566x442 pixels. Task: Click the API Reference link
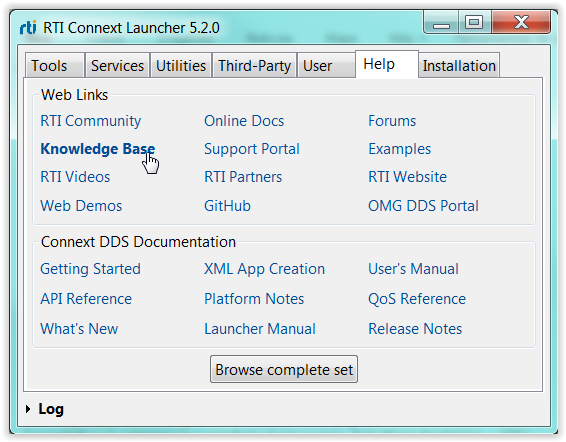click(x=86, y=299)
